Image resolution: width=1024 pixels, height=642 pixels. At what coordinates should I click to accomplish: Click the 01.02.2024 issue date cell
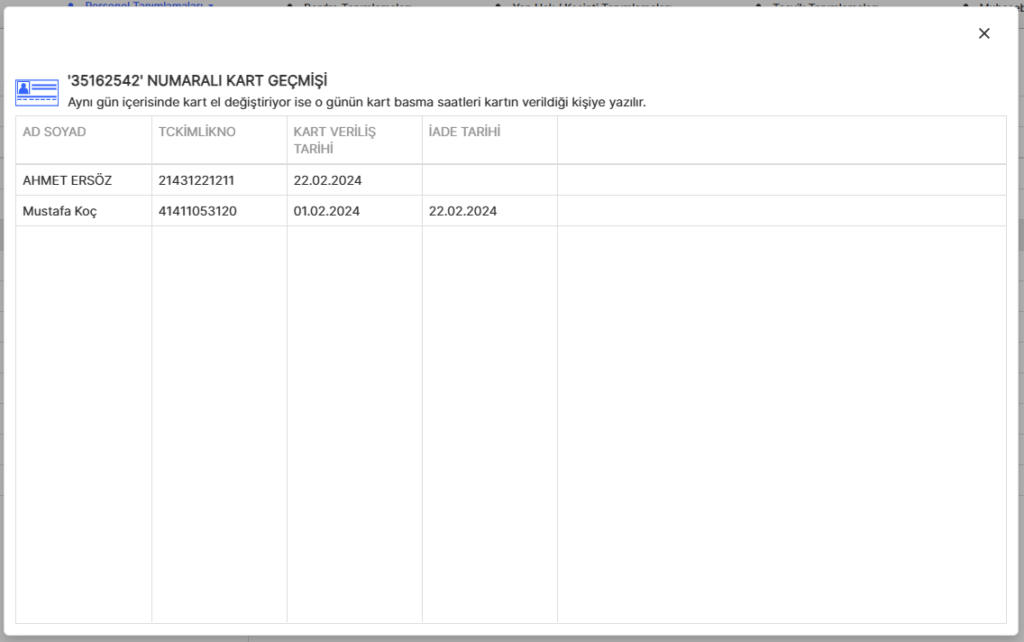pos(327,211)
